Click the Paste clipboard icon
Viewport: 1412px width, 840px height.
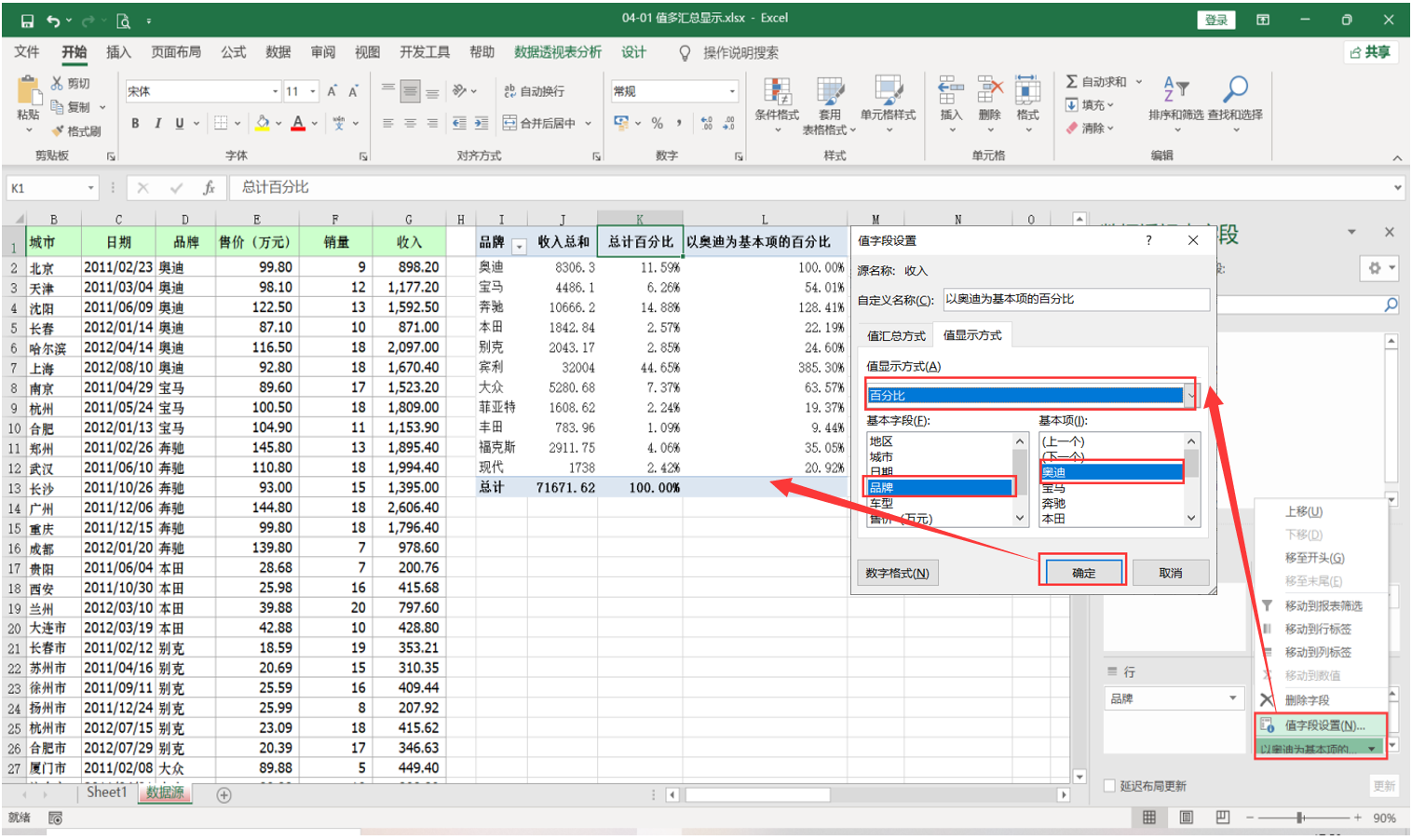tap(29, 90)
